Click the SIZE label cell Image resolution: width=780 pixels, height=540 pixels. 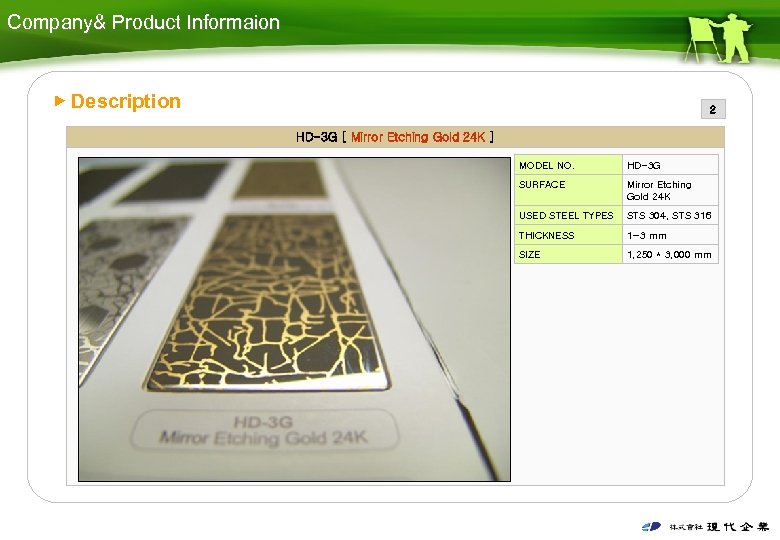tap(568, 254)
